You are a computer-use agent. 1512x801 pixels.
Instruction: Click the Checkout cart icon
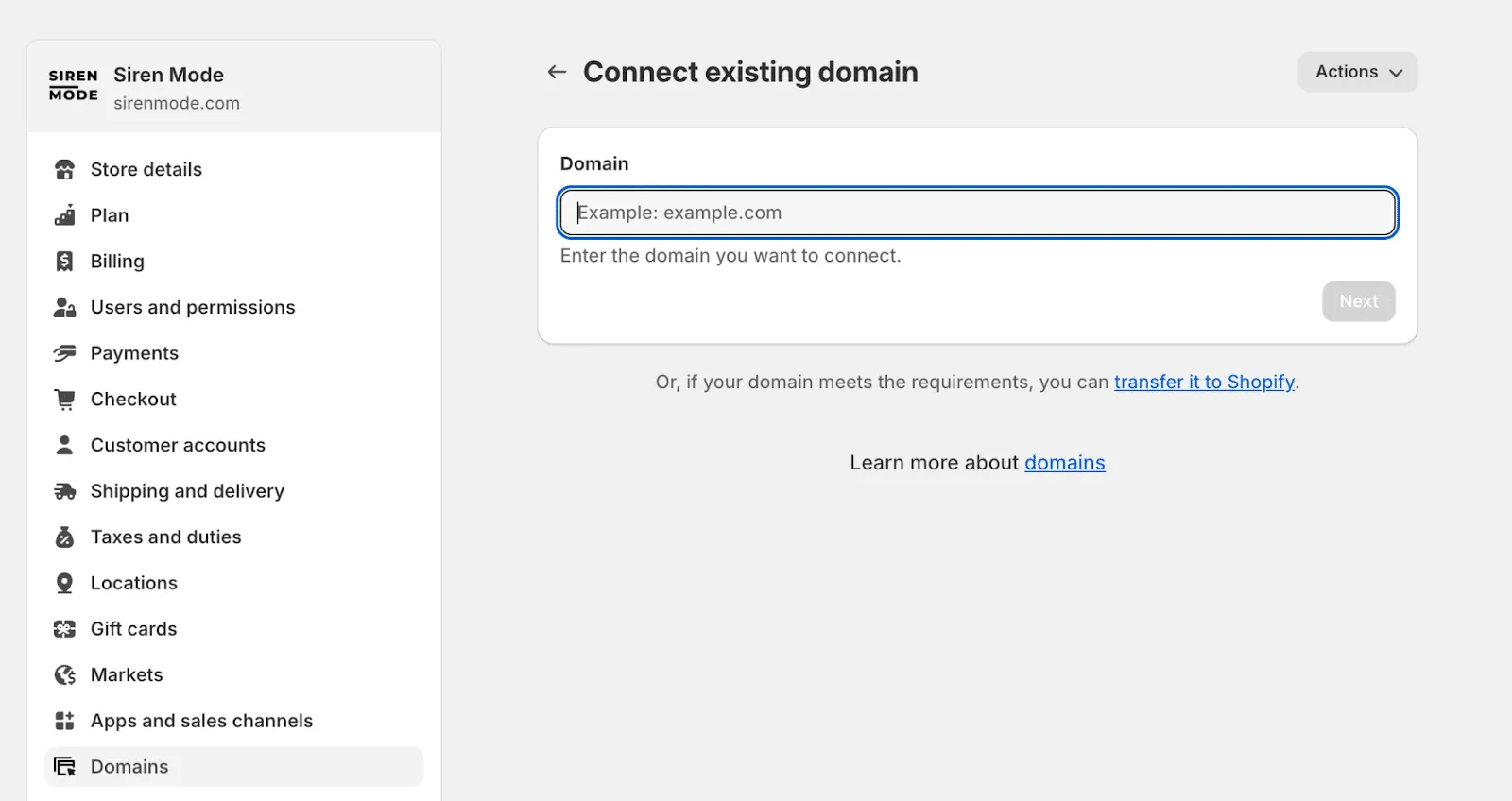[x=64, y=400]
